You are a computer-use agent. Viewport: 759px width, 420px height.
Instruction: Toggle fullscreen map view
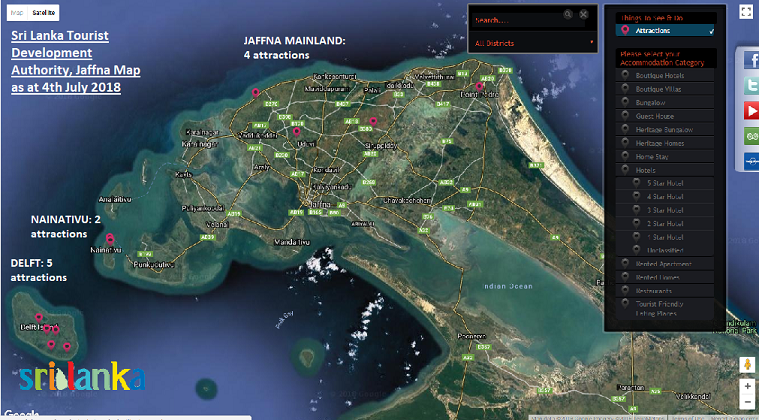(x=745, y=11)
